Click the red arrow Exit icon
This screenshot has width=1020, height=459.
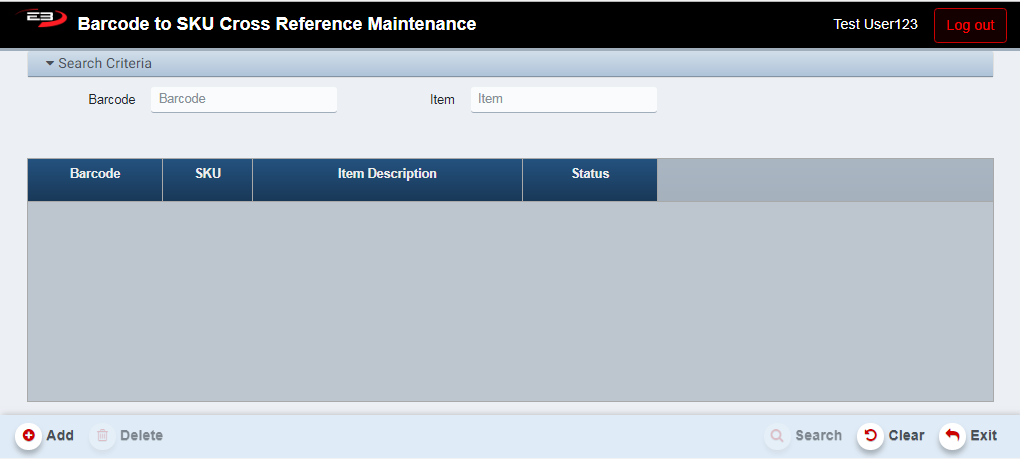pyautogui.click(x=952, y=436)
